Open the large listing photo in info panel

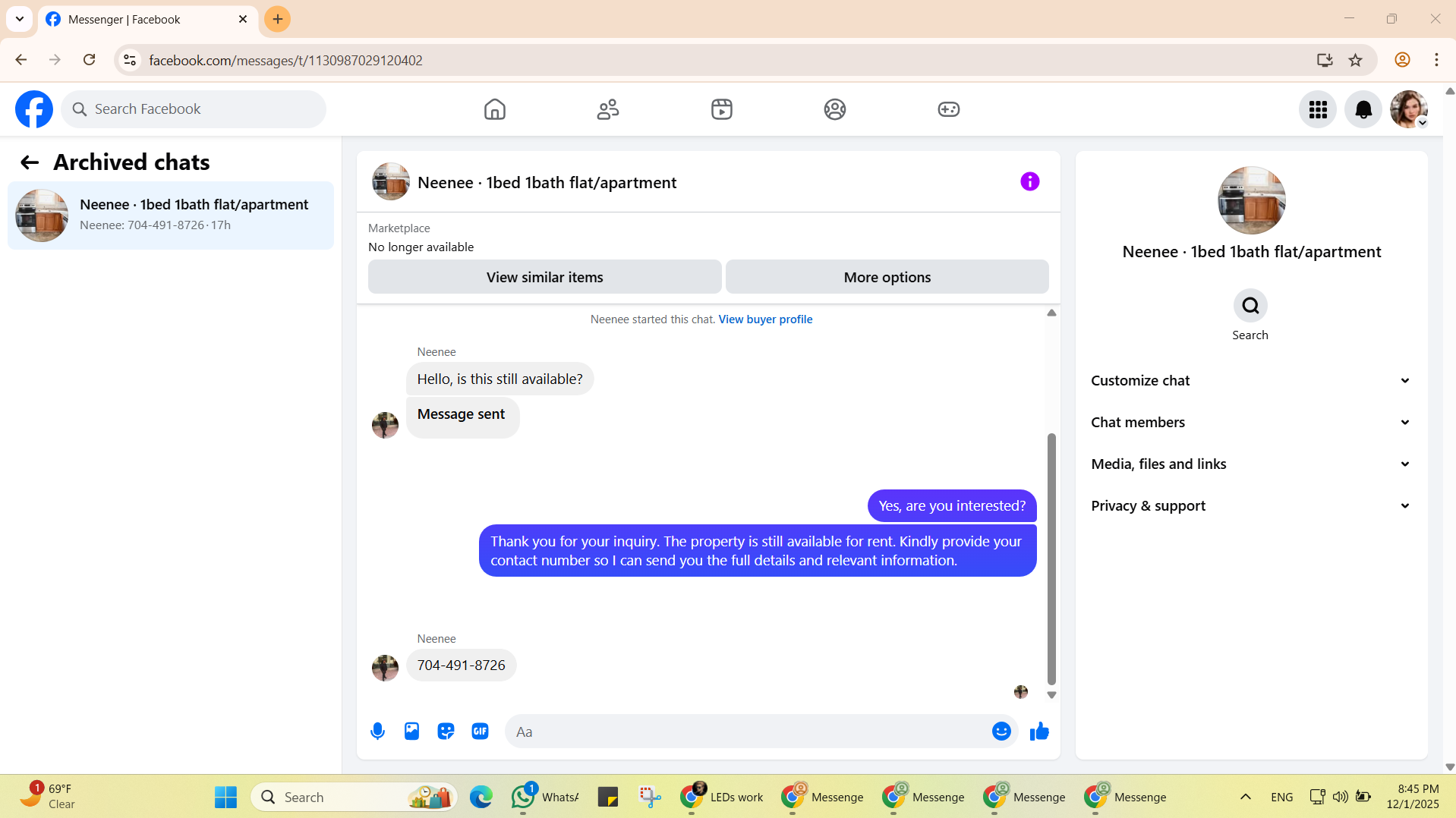1251,200
